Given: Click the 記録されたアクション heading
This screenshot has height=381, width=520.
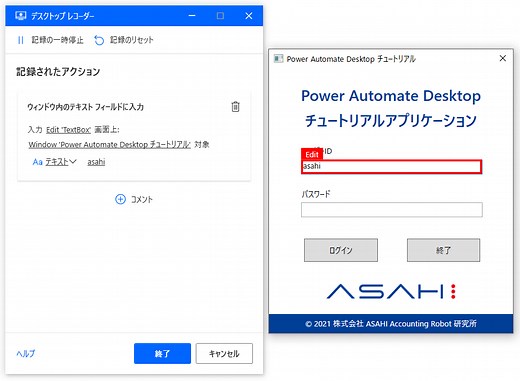Looking at the screenshot, I should 58,72.
